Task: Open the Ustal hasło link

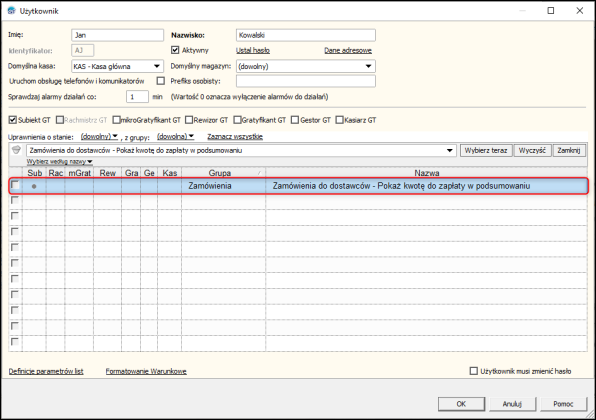Action: 253,50
